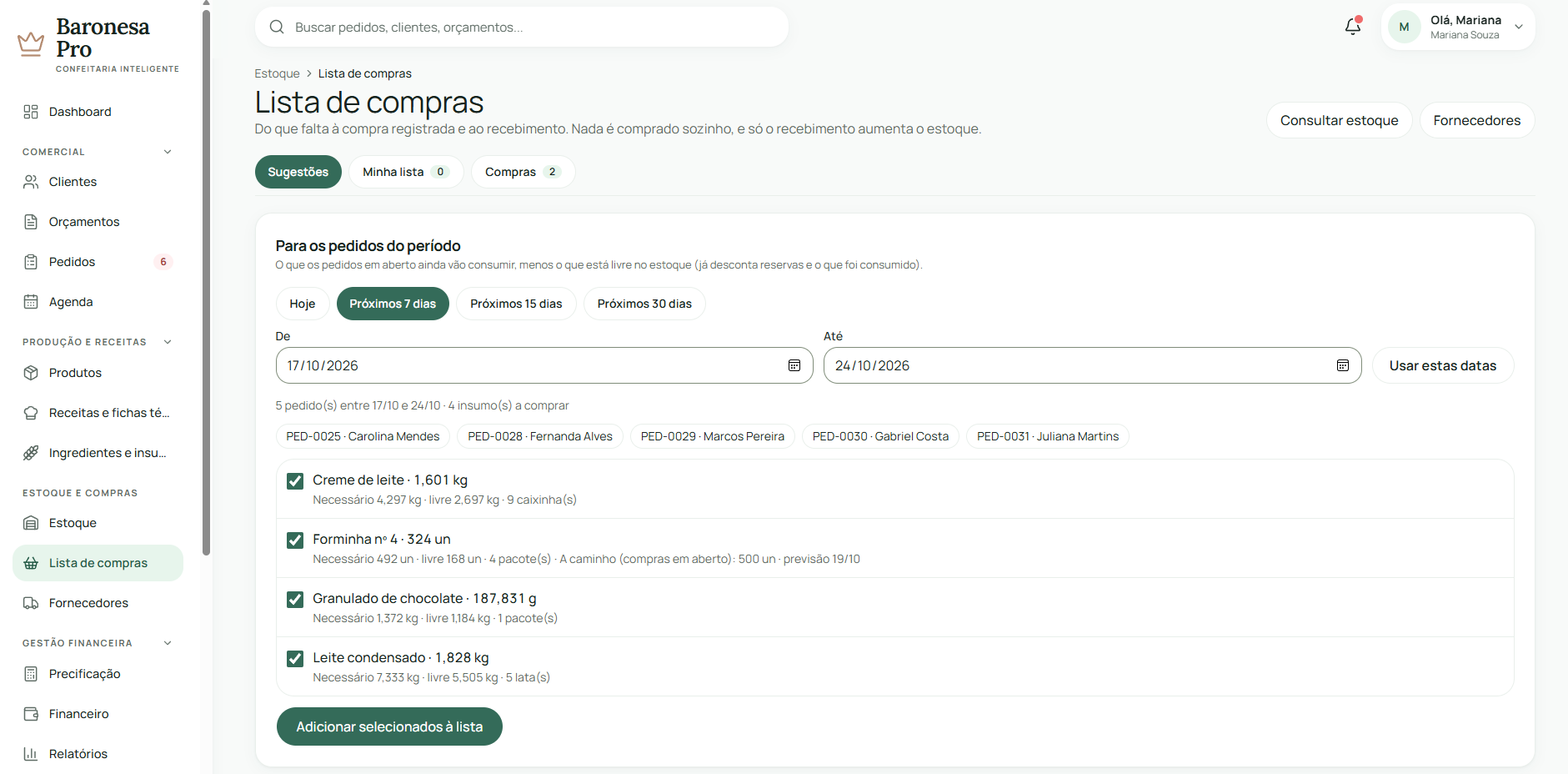1568x774 pixels.
Task: Click the sidebar vertical scrollbar
Action: 206,282
